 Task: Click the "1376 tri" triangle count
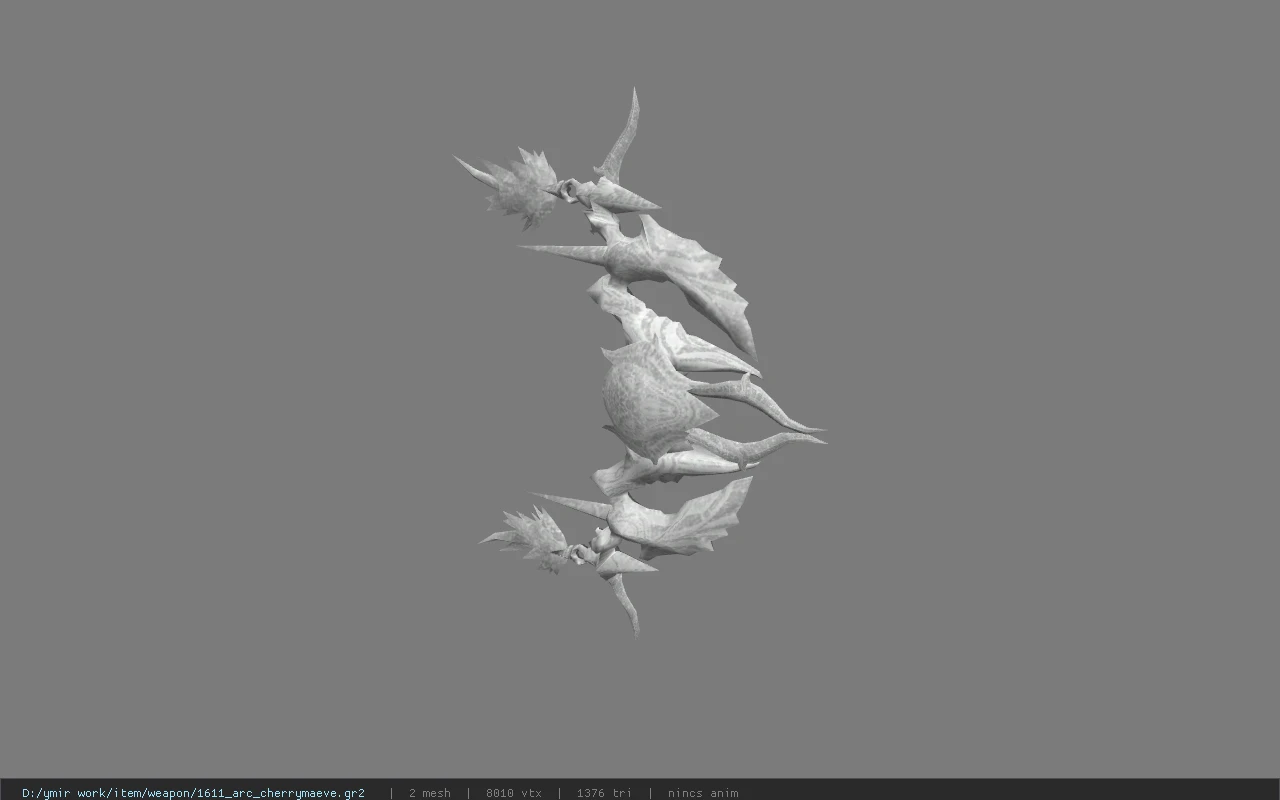604,793
